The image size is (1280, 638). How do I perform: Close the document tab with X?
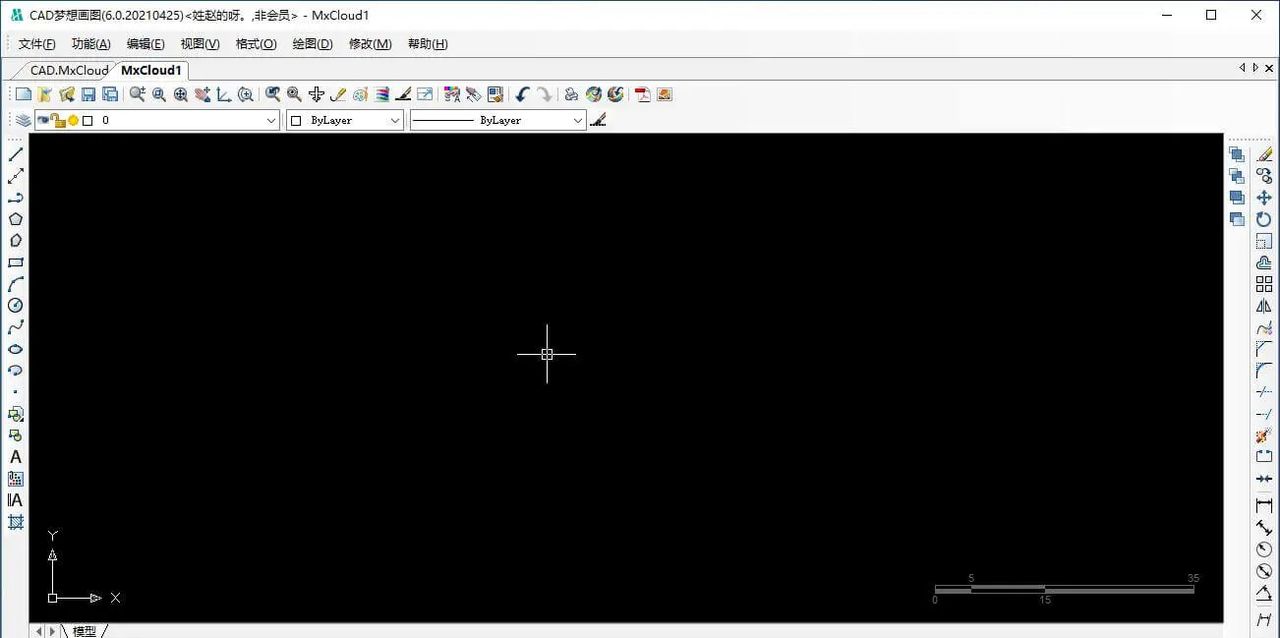pyautogui.click(x=1269, y=68)
